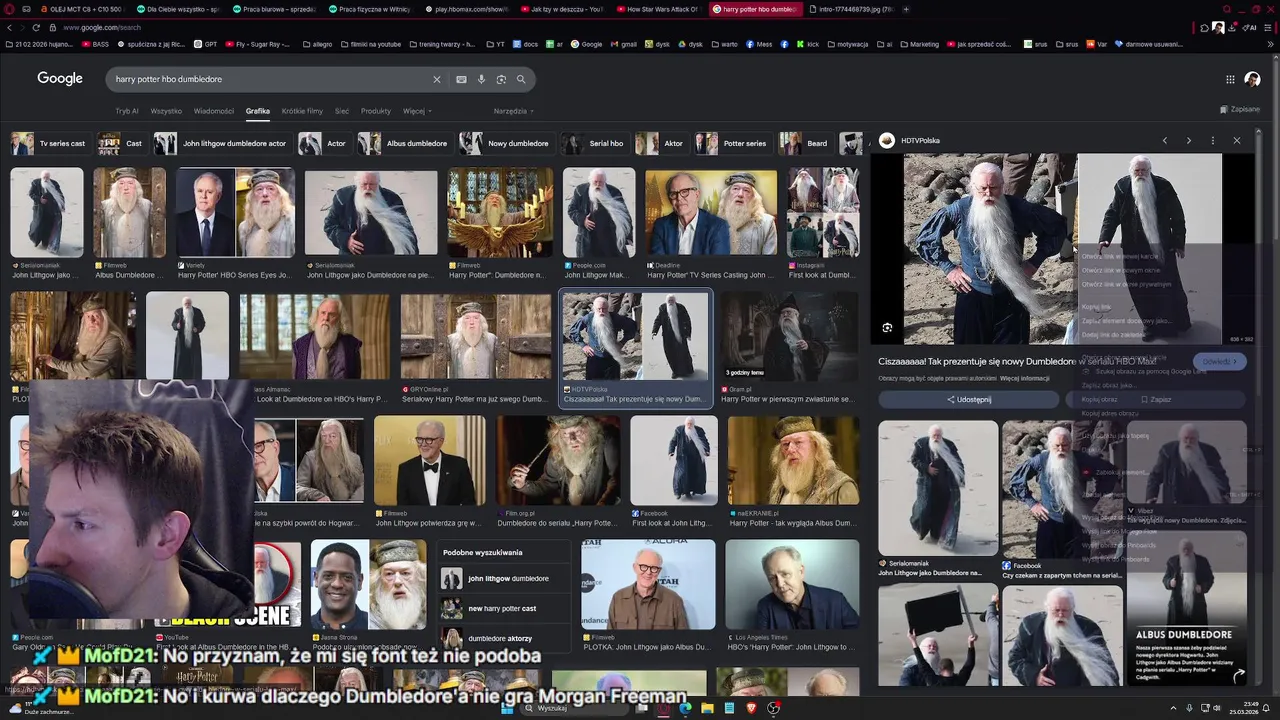Screen dimensions: 1280x720
Task: Switch to the Wszystko results tab
Action: [x=166, y=111]
